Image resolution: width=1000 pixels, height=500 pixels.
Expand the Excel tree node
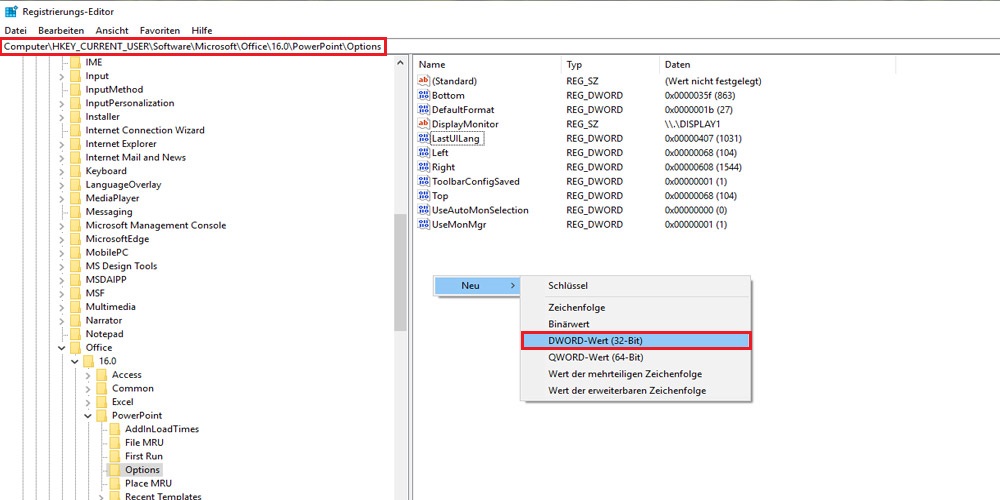click(88, 402)
